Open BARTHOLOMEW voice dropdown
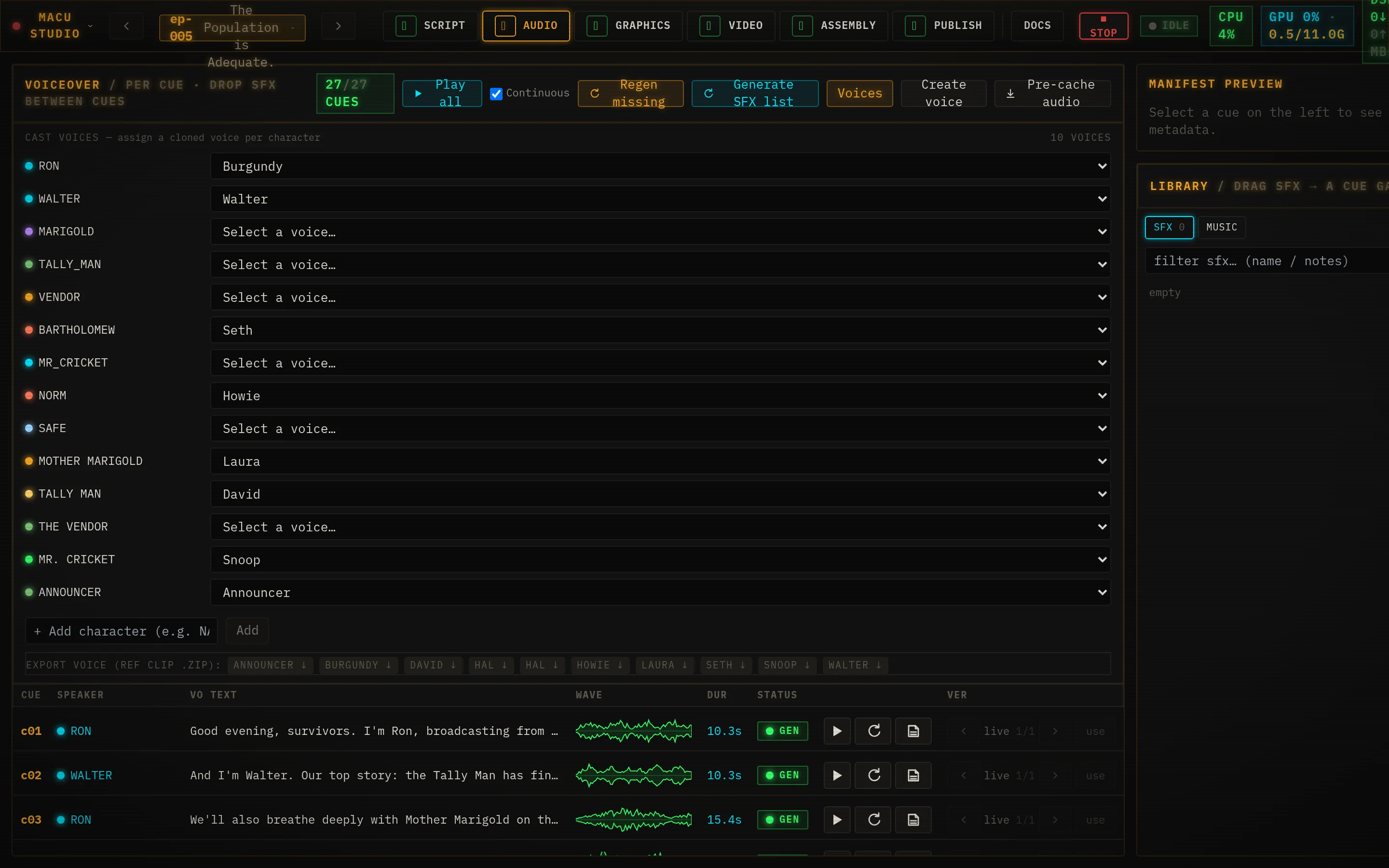This screenshot has height=868, width=1389. 660,329
